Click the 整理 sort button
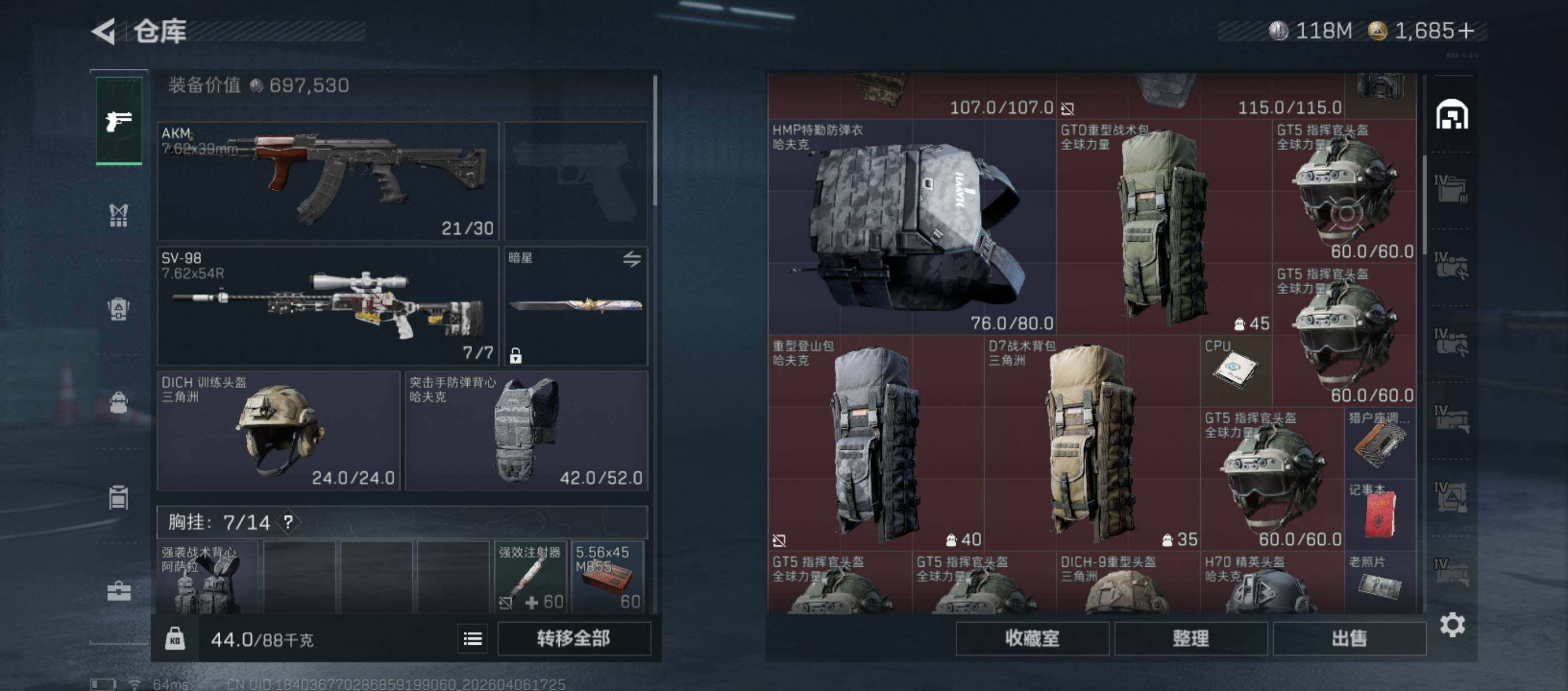Screen dimensions: 1568x691 pos(1191,638)
